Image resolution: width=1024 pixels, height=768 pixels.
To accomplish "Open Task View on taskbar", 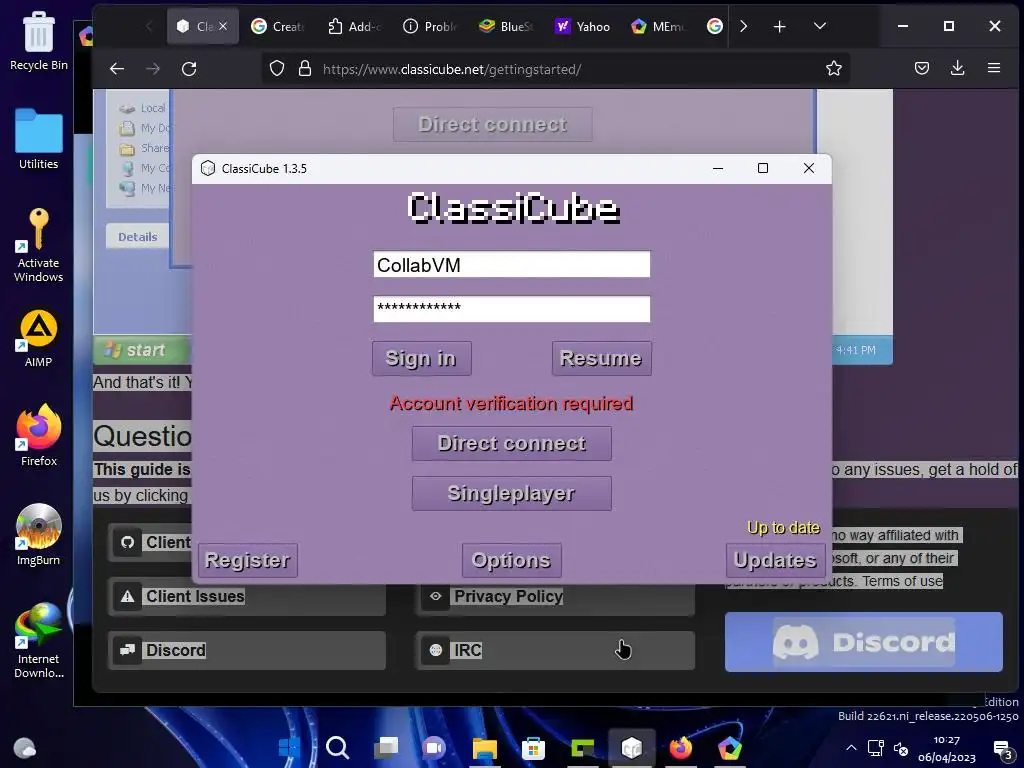I will (x=386, y=748).
